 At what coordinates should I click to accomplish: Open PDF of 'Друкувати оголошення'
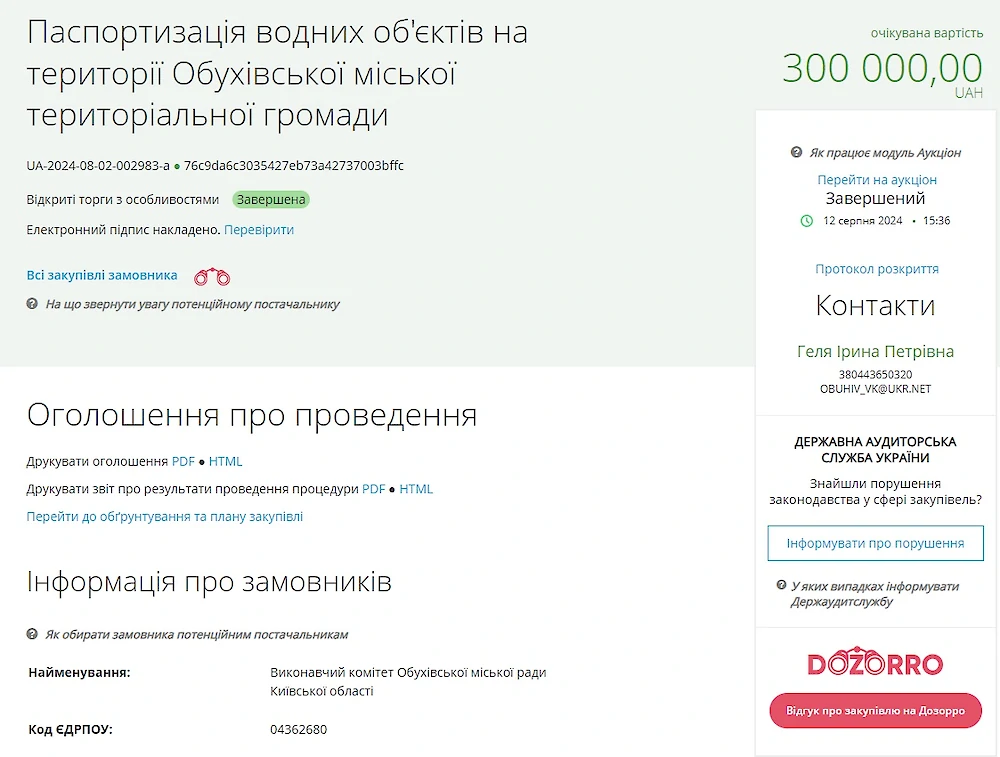tap(183, 462)
